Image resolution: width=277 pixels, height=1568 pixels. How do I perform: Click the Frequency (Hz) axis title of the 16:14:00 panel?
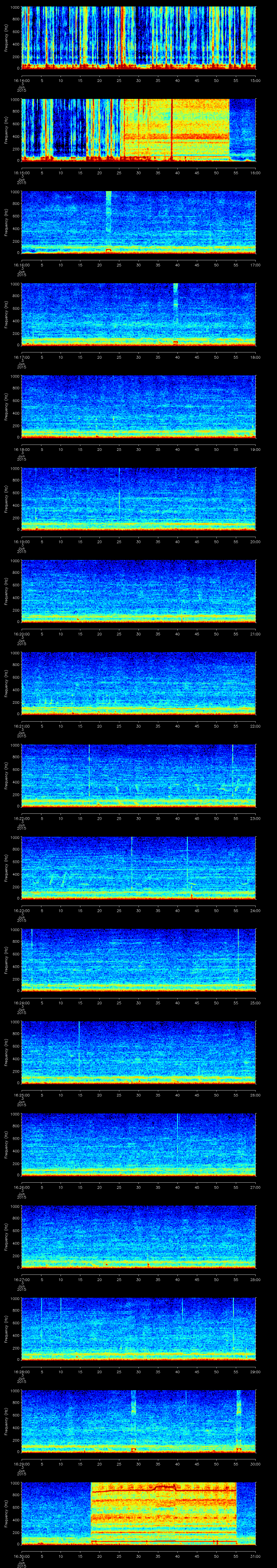tap(6, 38)
